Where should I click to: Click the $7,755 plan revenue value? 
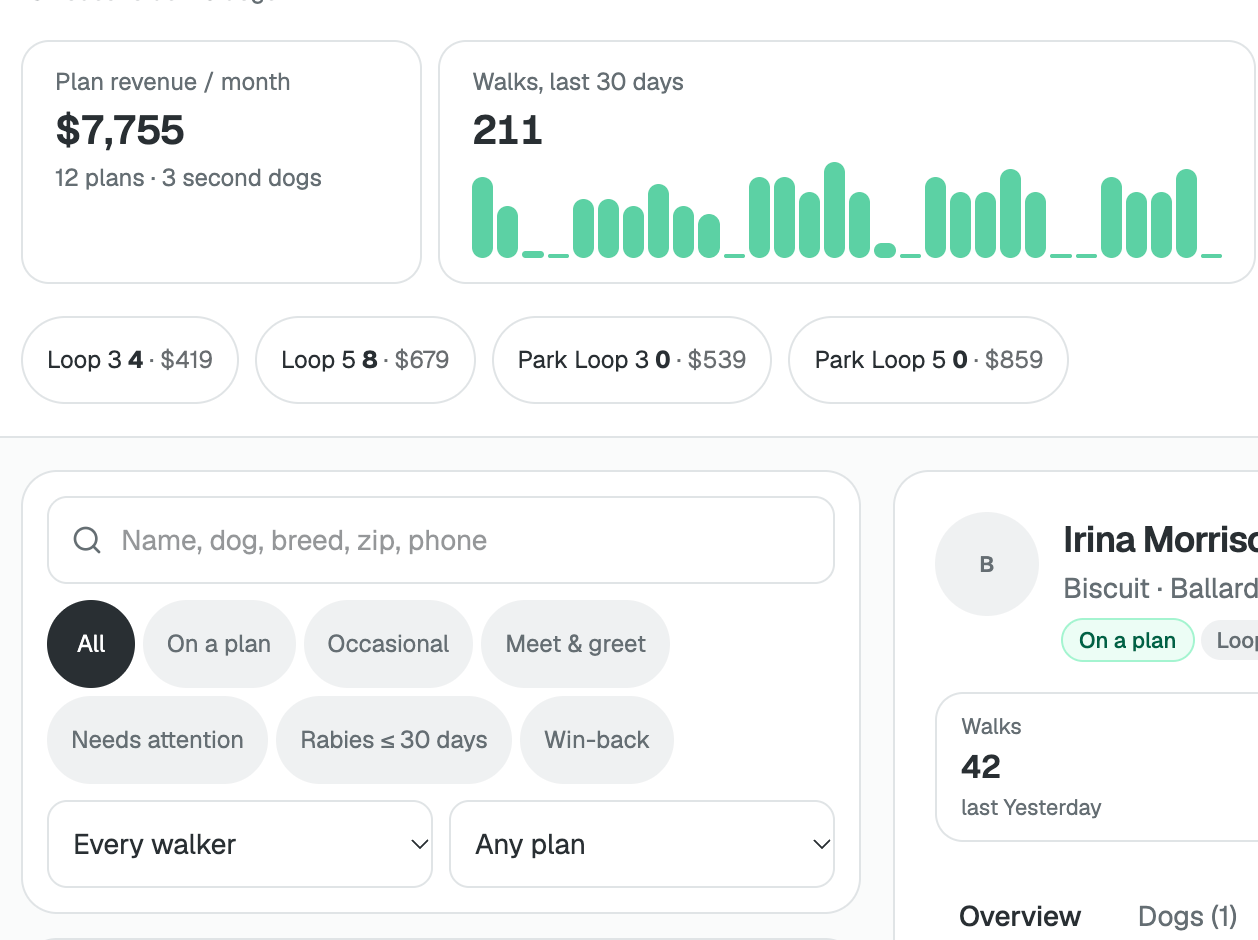point(120,130)
